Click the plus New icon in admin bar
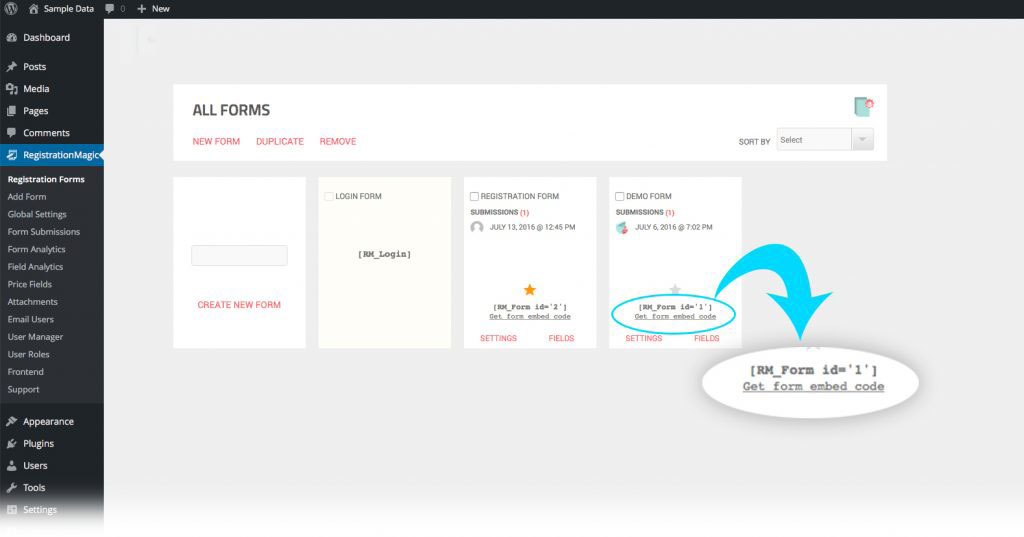1024x537 pixels. click(142, 8)
